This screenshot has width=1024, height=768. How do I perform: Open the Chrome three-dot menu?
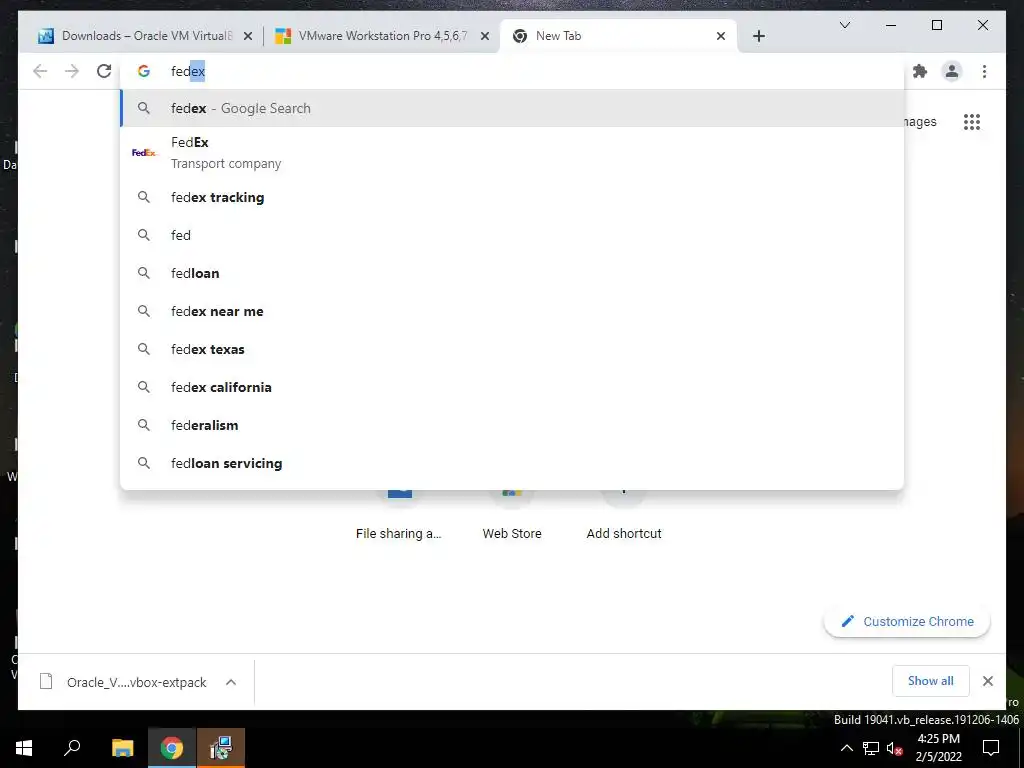tap(984, 71)
